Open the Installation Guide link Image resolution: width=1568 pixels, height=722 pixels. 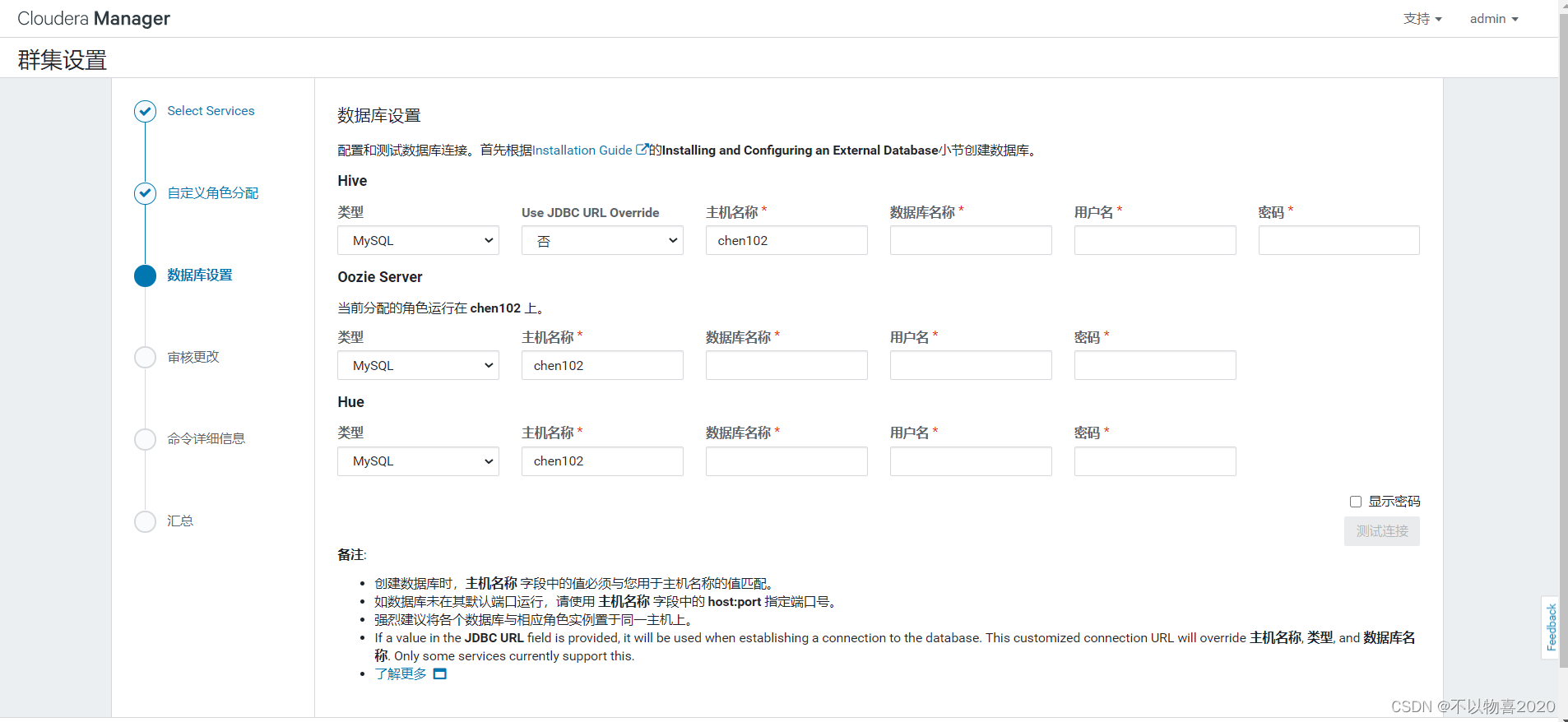pos(582,150)
